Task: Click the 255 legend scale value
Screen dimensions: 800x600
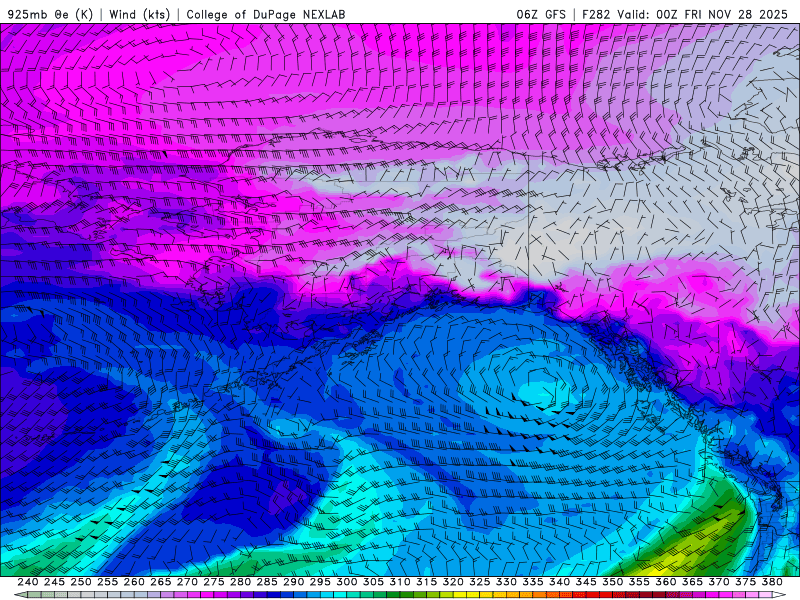Action: [107, 582]
